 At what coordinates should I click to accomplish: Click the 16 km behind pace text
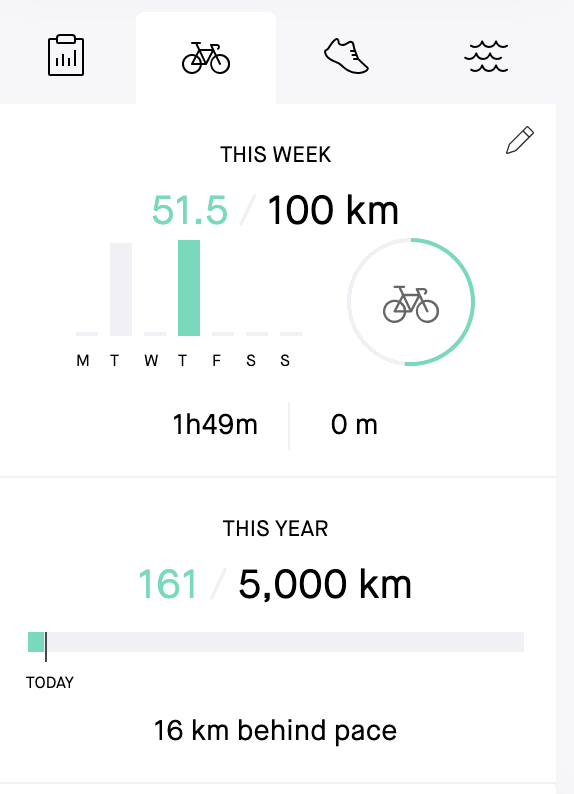275,730
